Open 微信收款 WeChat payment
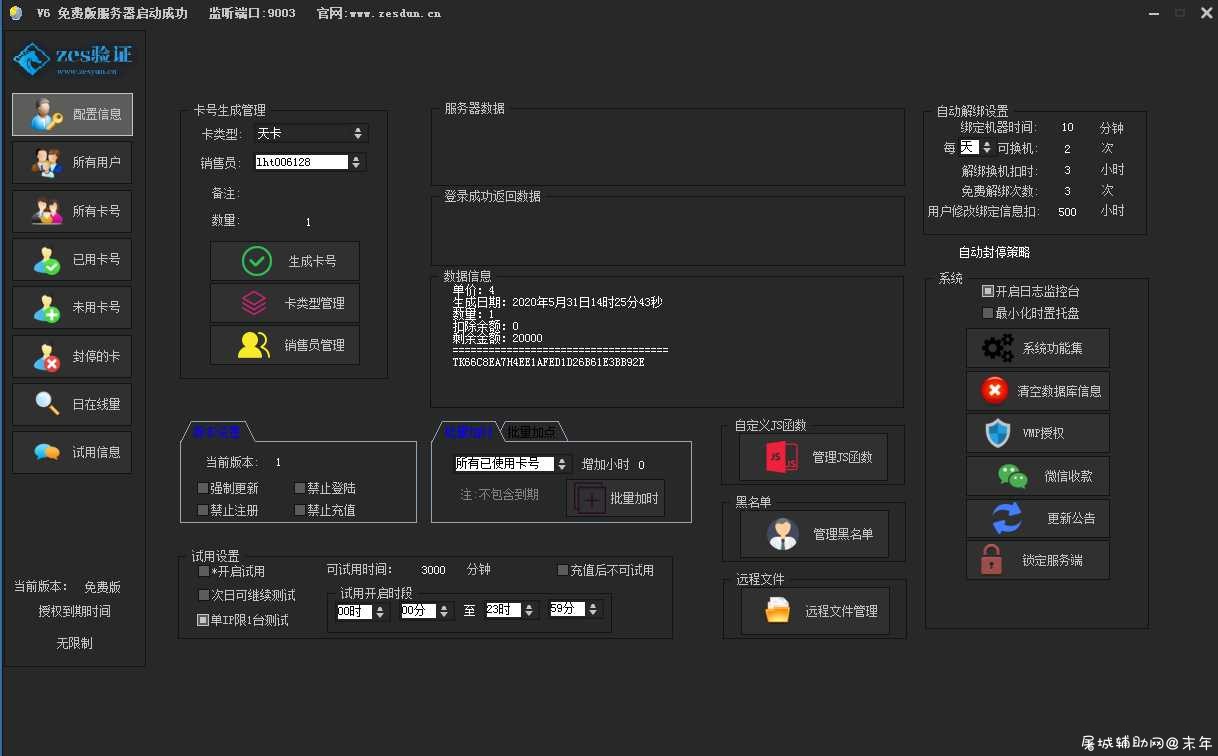The width and height of the screenshot is (1218, 756). [x=1038, y=476]
